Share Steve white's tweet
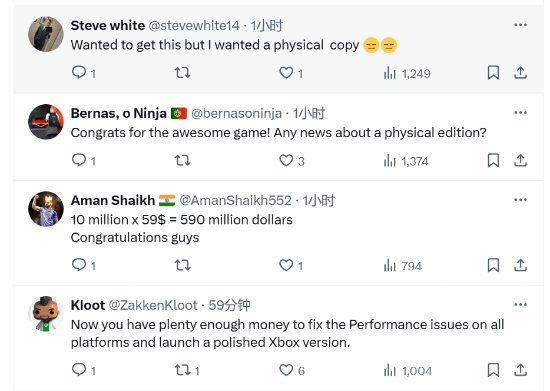The width and height of the screenshot is (550, 391). (x=521, y=73)
